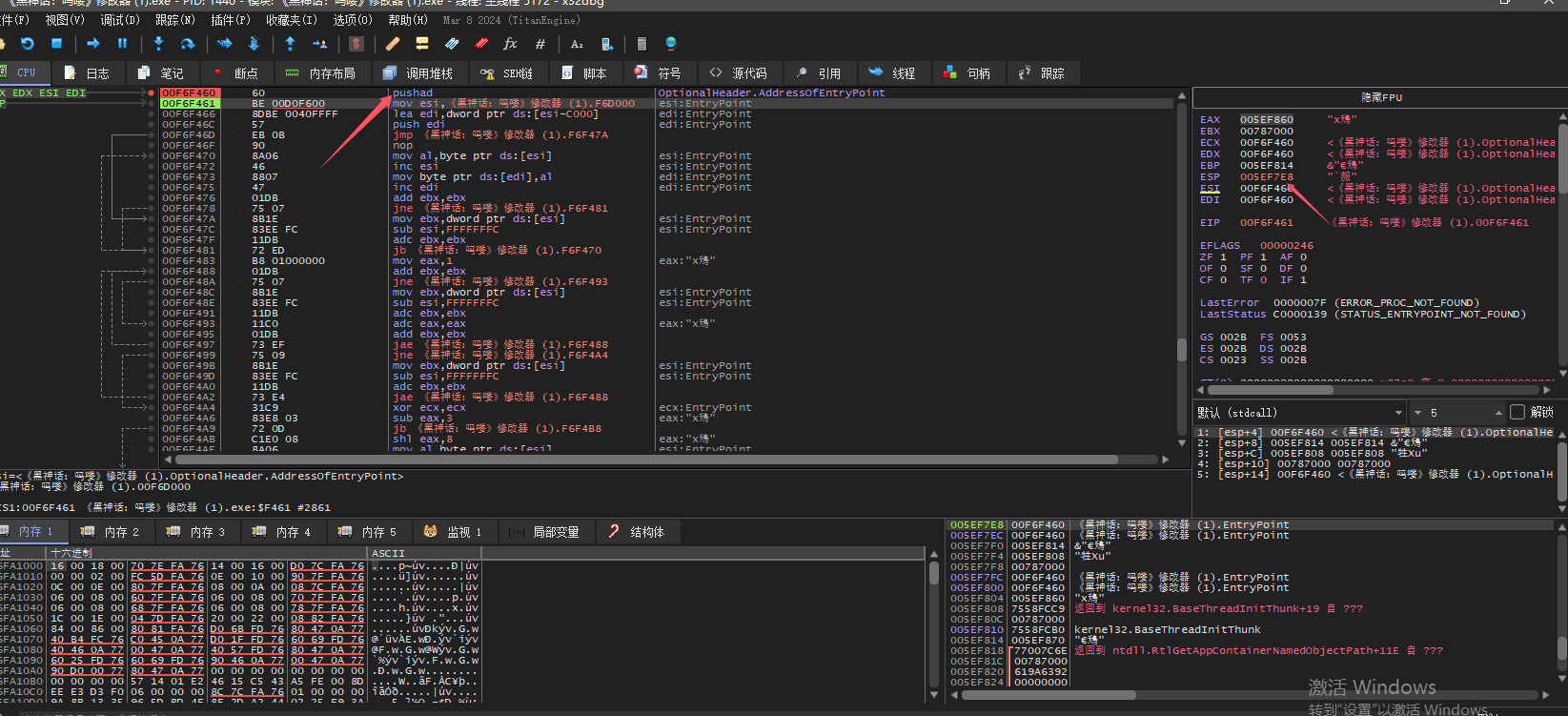Switch to the 日志 tab

tap(87, 73)
